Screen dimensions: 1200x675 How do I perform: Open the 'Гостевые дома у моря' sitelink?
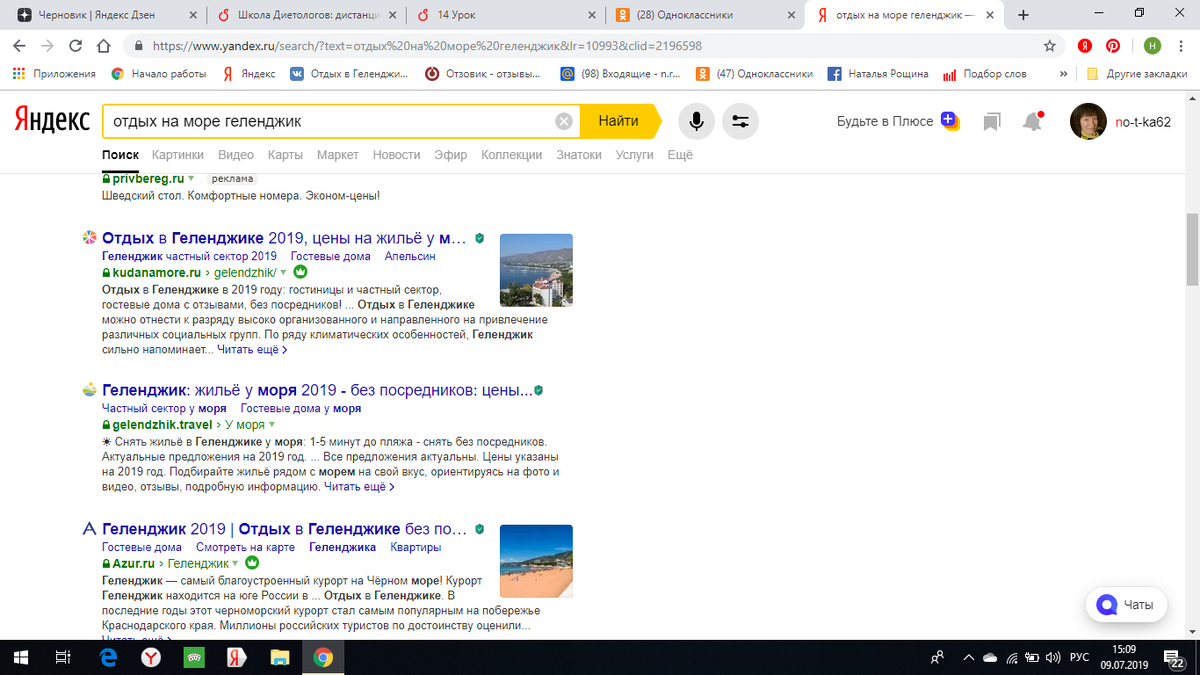300,409
